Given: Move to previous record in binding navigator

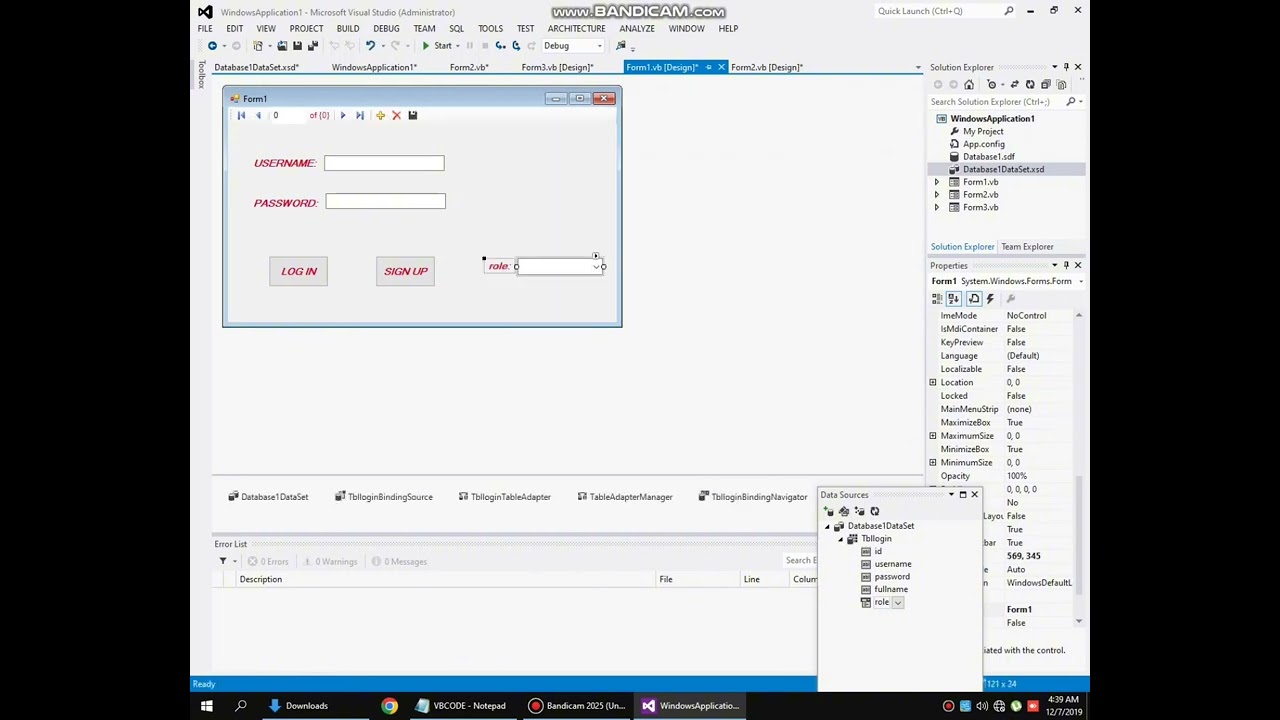Looking at the screenshot, I should point(258,115).
